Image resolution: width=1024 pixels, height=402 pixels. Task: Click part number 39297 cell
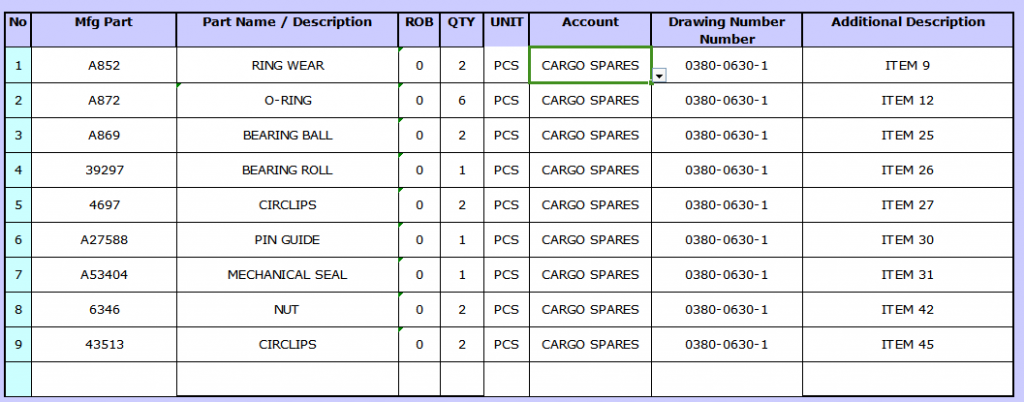[x=104, y=170]
